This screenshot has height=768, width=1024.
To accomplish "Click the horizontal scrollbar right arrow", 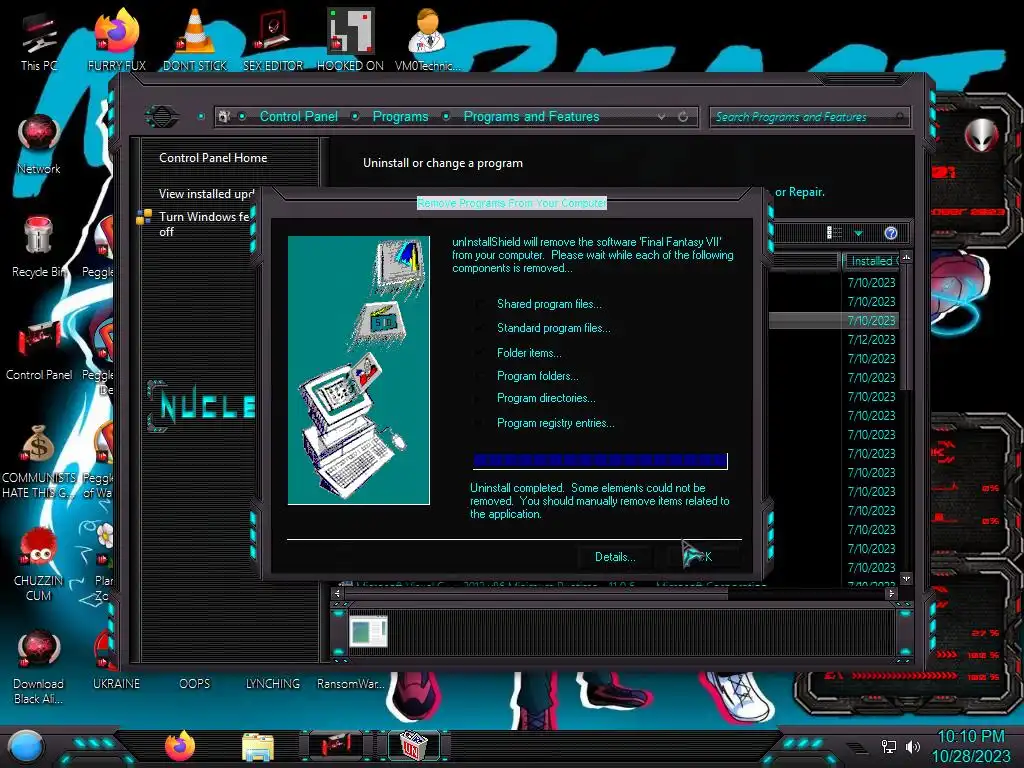I will coord(891,594).
